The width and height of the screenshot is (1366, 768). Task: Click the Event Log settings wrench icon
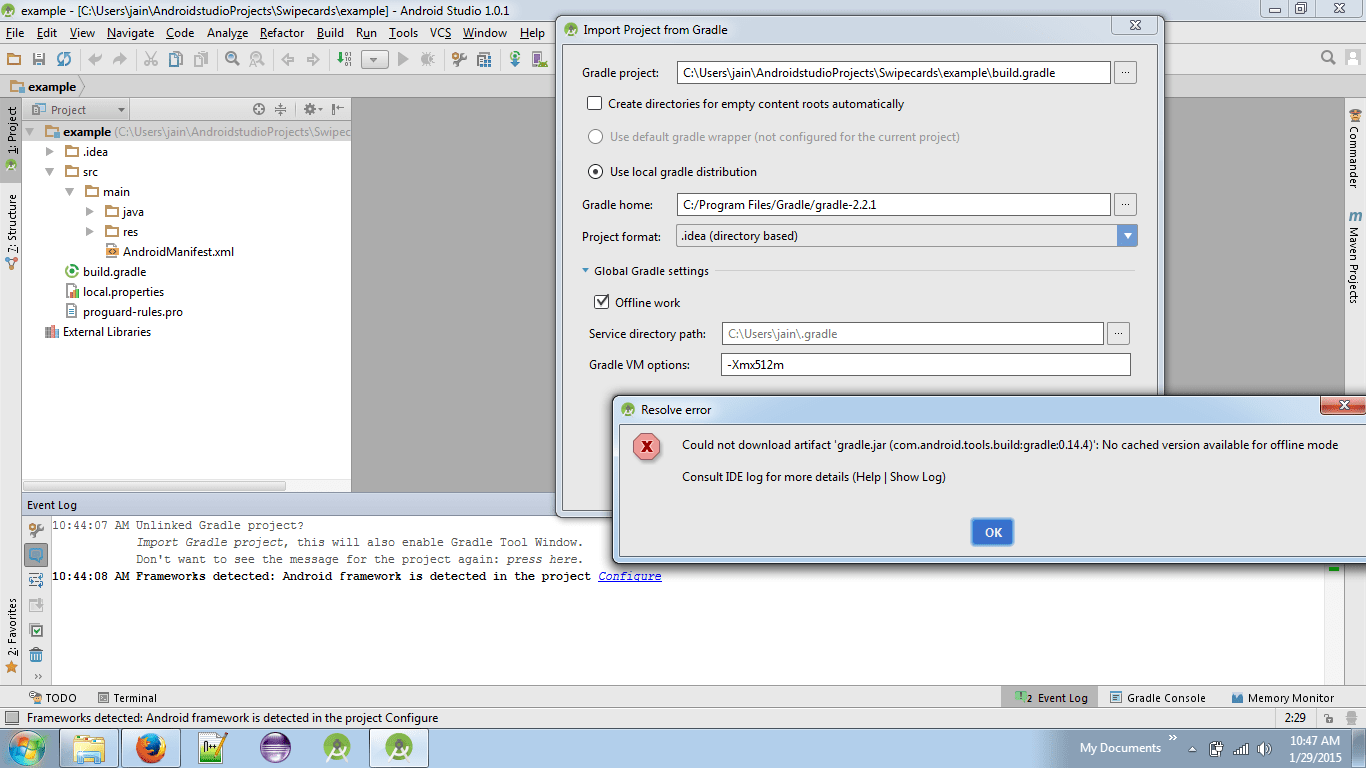[36, 531]
